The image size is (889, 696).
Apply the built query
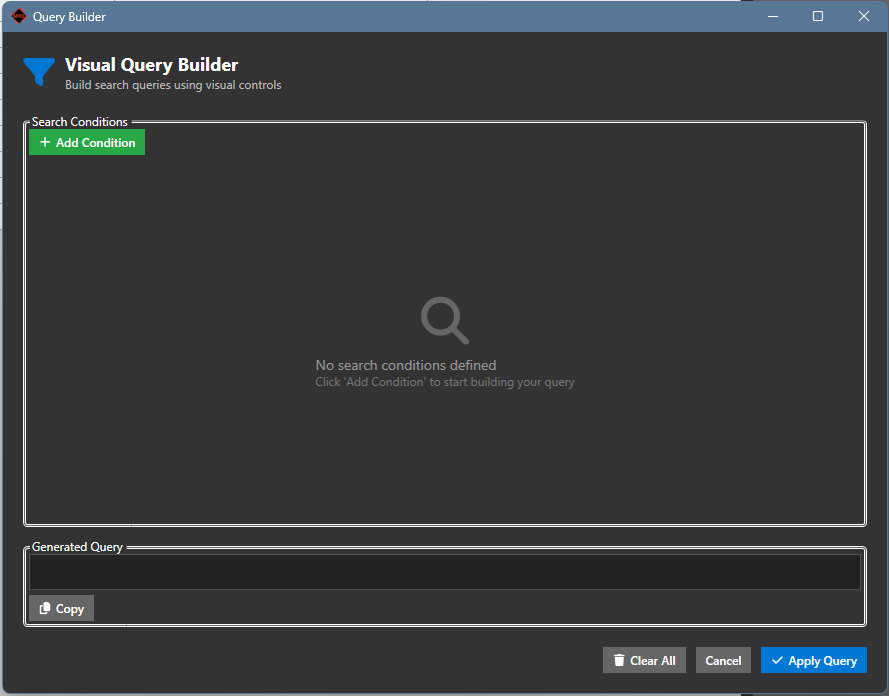[814, 660]
